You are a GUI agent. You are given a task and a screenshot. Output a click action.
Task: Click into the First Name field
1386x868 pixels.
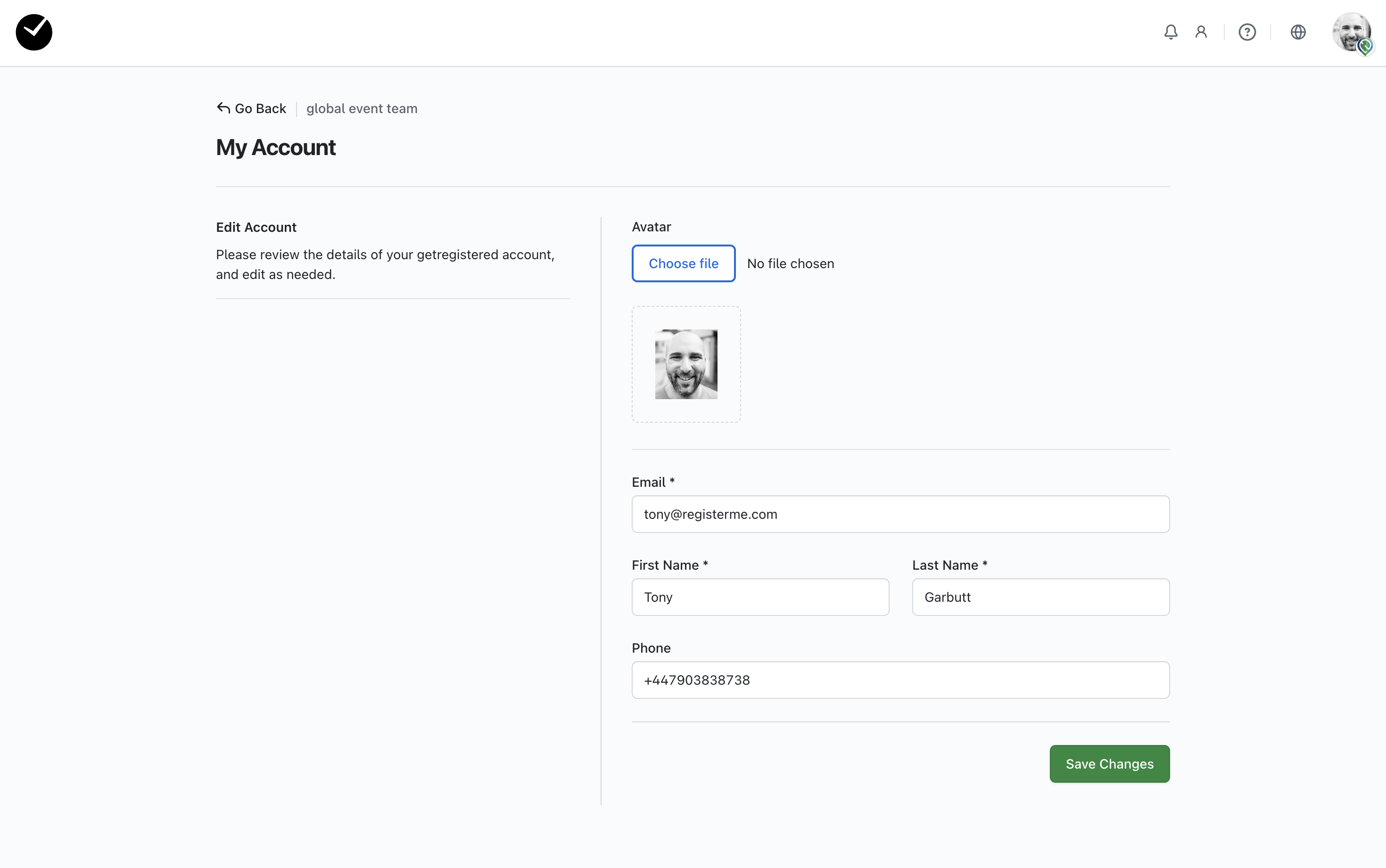pyautogui.click(x=760, y=597)
